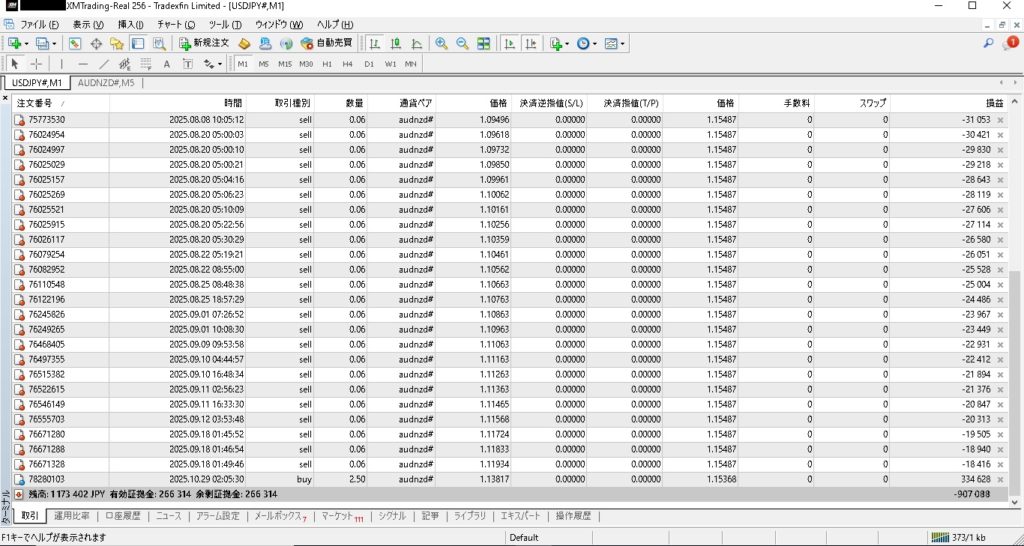Select the text label 'A' tool
Viewport: 1024px width, 546px height.
coord(166,64)
